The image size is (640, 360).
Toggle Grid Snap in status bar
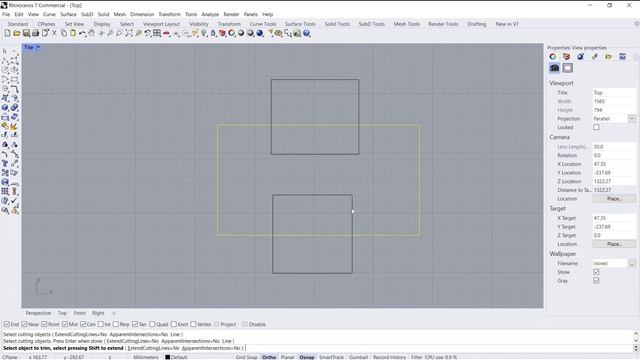point(247,357)
